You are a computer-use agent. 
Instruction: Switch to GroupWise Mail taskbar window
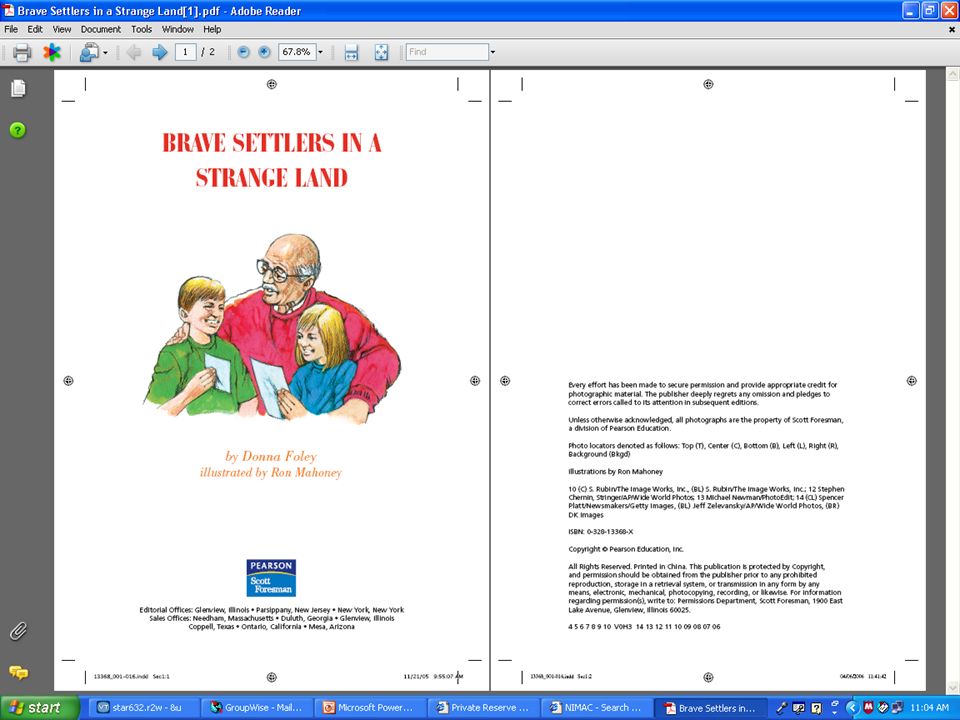pos(256,708)
